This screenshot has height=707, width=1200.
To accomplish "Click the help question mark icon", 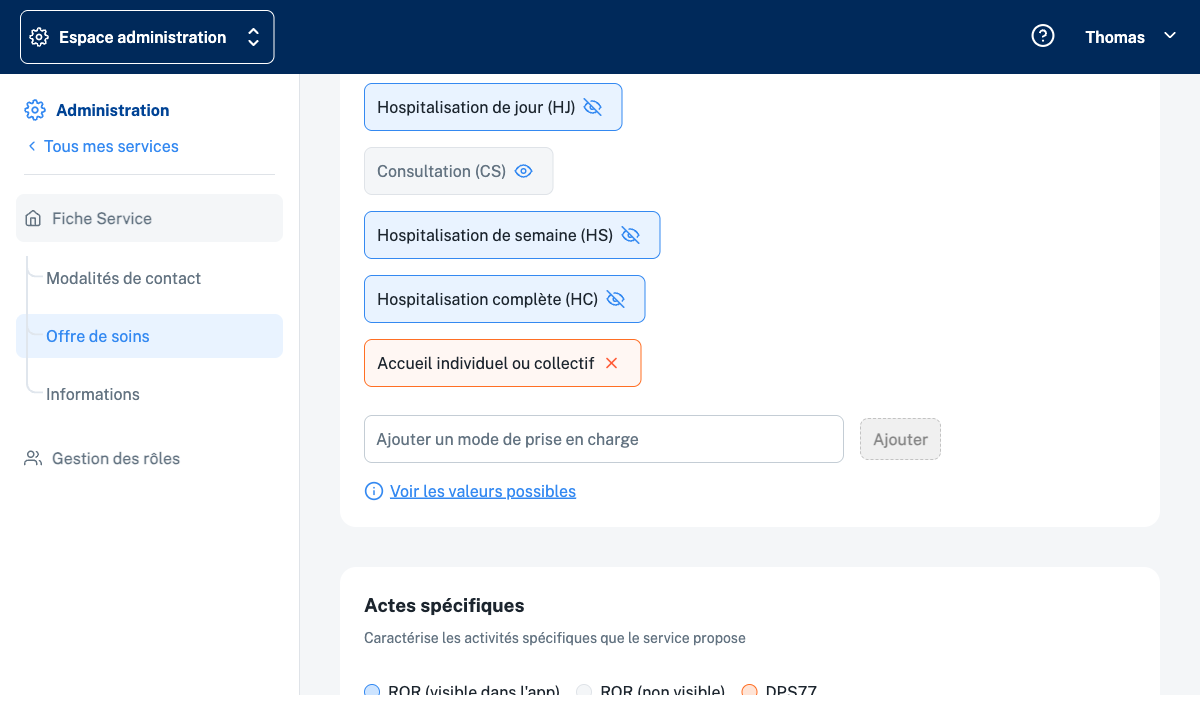I will pos(1043,37).
